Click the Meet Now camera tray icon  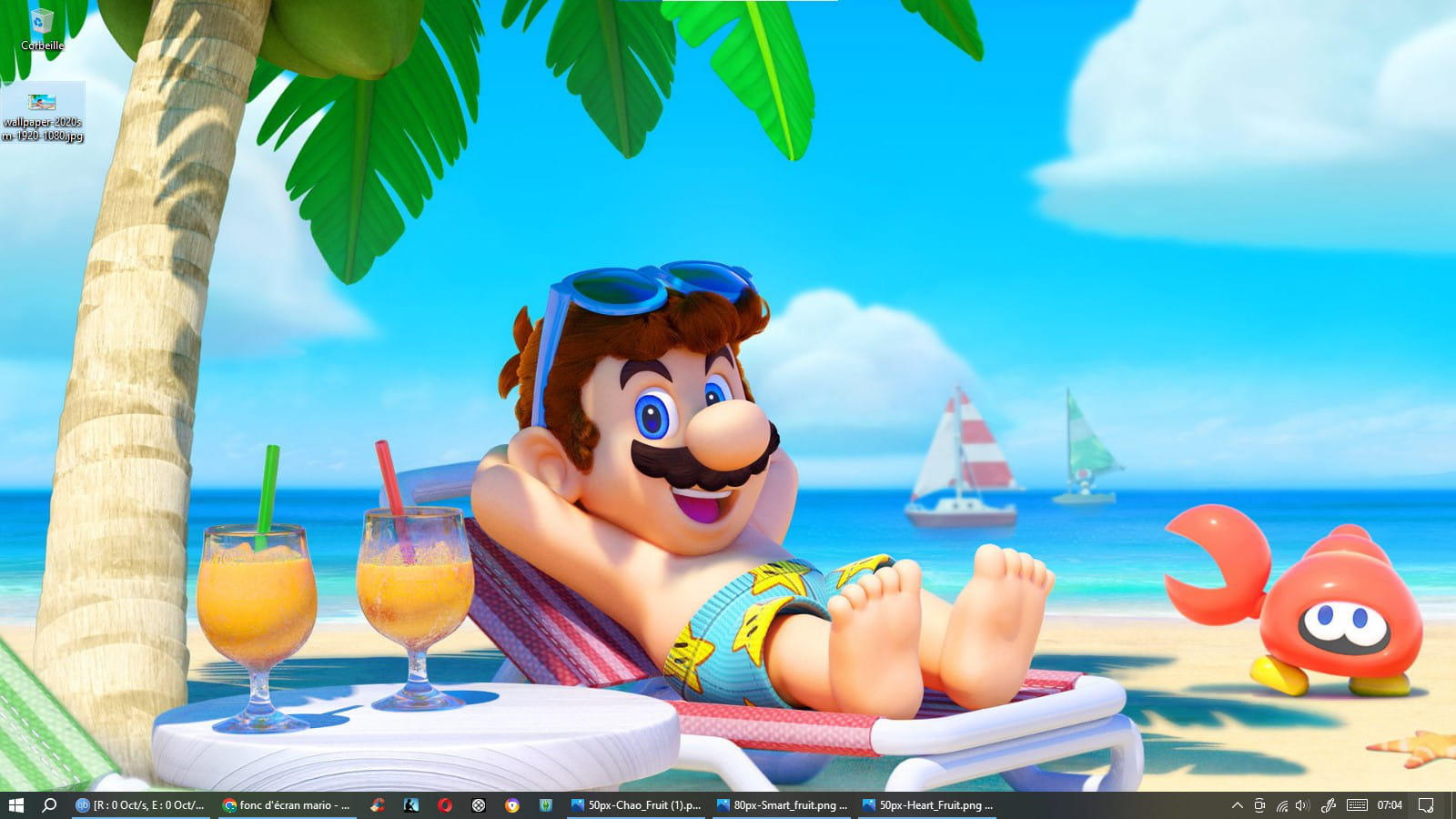coord(1259,804)
